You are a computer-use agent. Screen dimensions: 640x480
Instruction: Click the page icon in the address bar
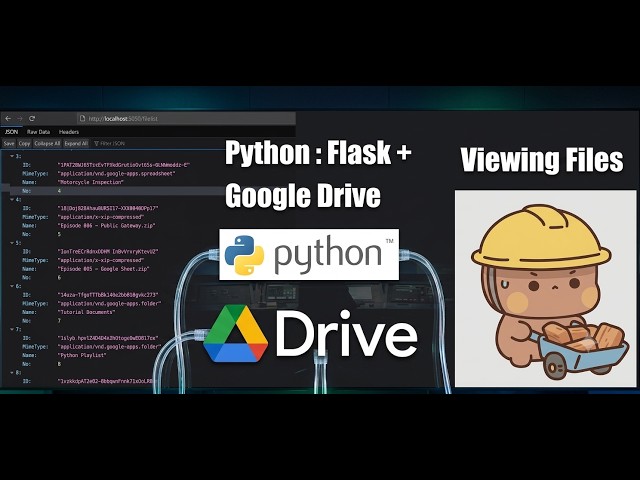pyautogui.click(x=82, y=118)
